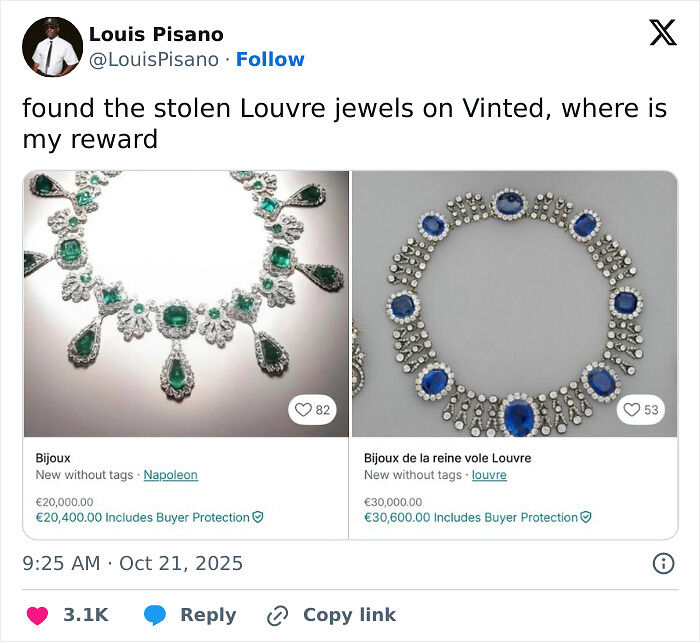Screen dimensions: 700x642
Task: Open the Bijoux listing title
Action: [53, 458]
